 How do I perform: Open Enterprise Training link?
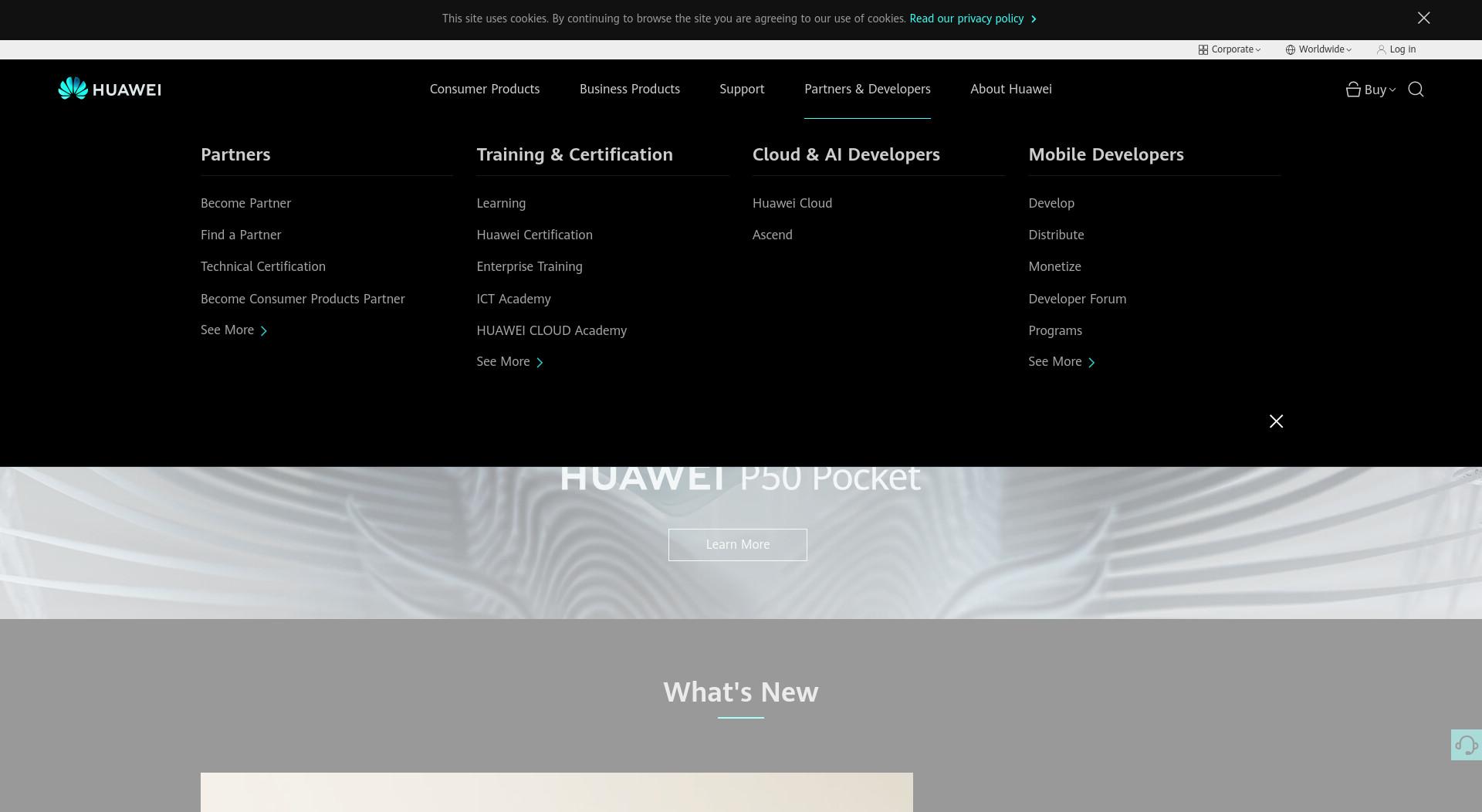point(530,266)
